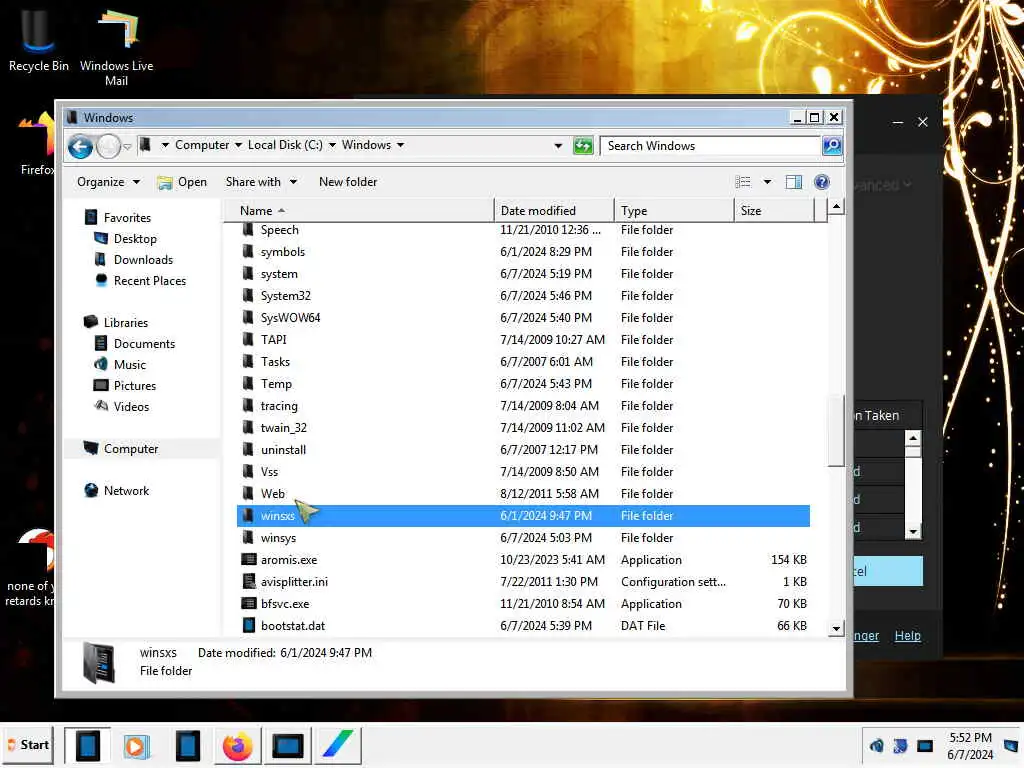Select Libraries in navigation pane
This screenshot has height=768, width=1024.
pos(125,323)
